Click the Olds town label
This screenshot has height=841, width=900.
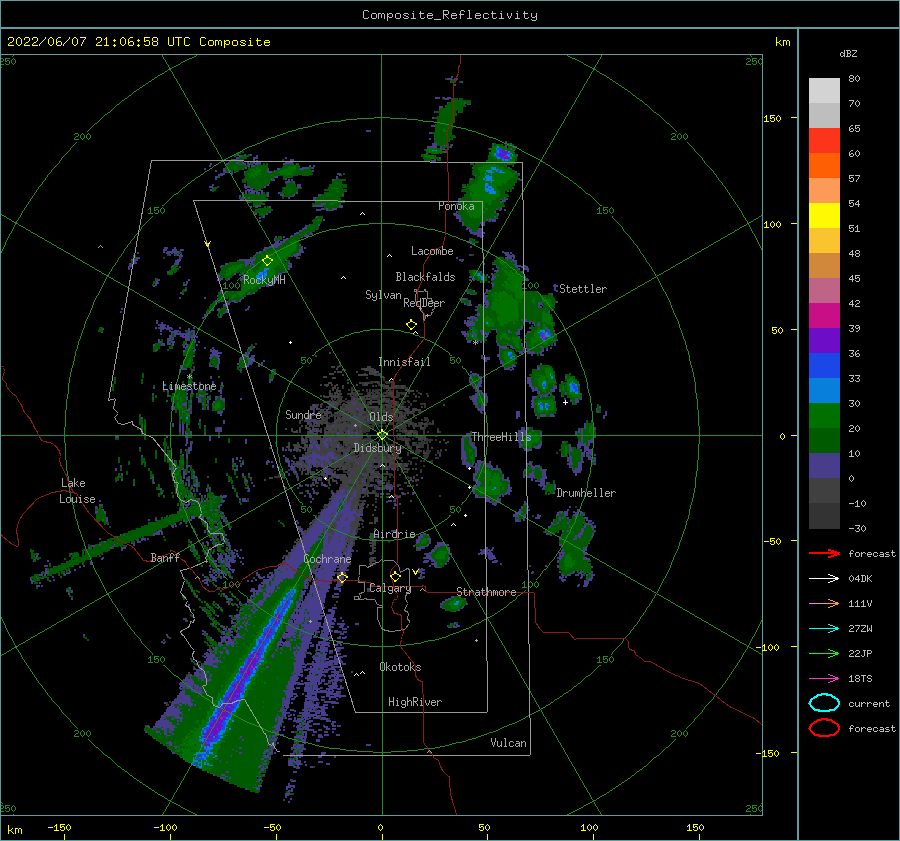pos(381,417)
